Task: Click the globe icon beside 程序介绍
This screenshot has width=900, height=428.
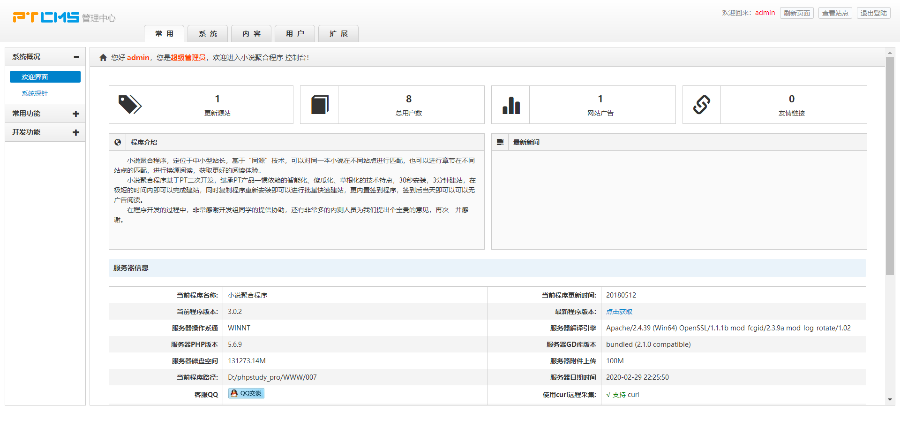Action: point(118,142)
